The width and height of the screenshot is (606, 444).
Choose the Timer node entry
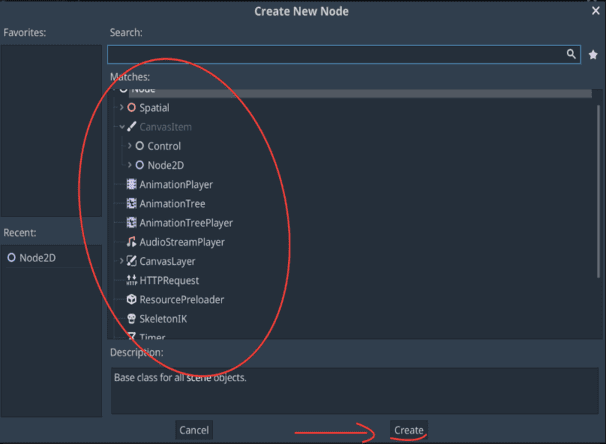150,337
